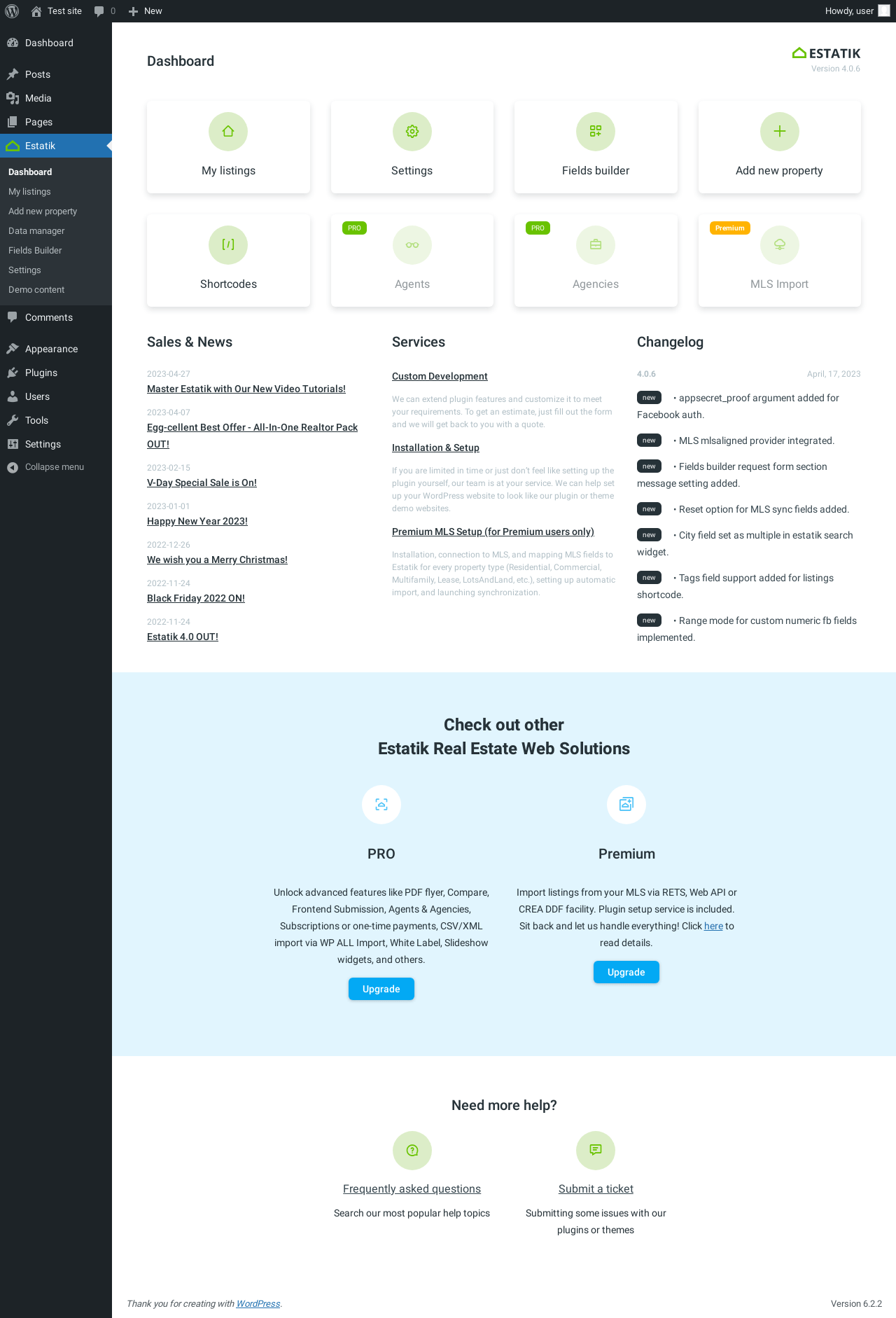Click the New plus icon in admin bar

coord(133,11)
